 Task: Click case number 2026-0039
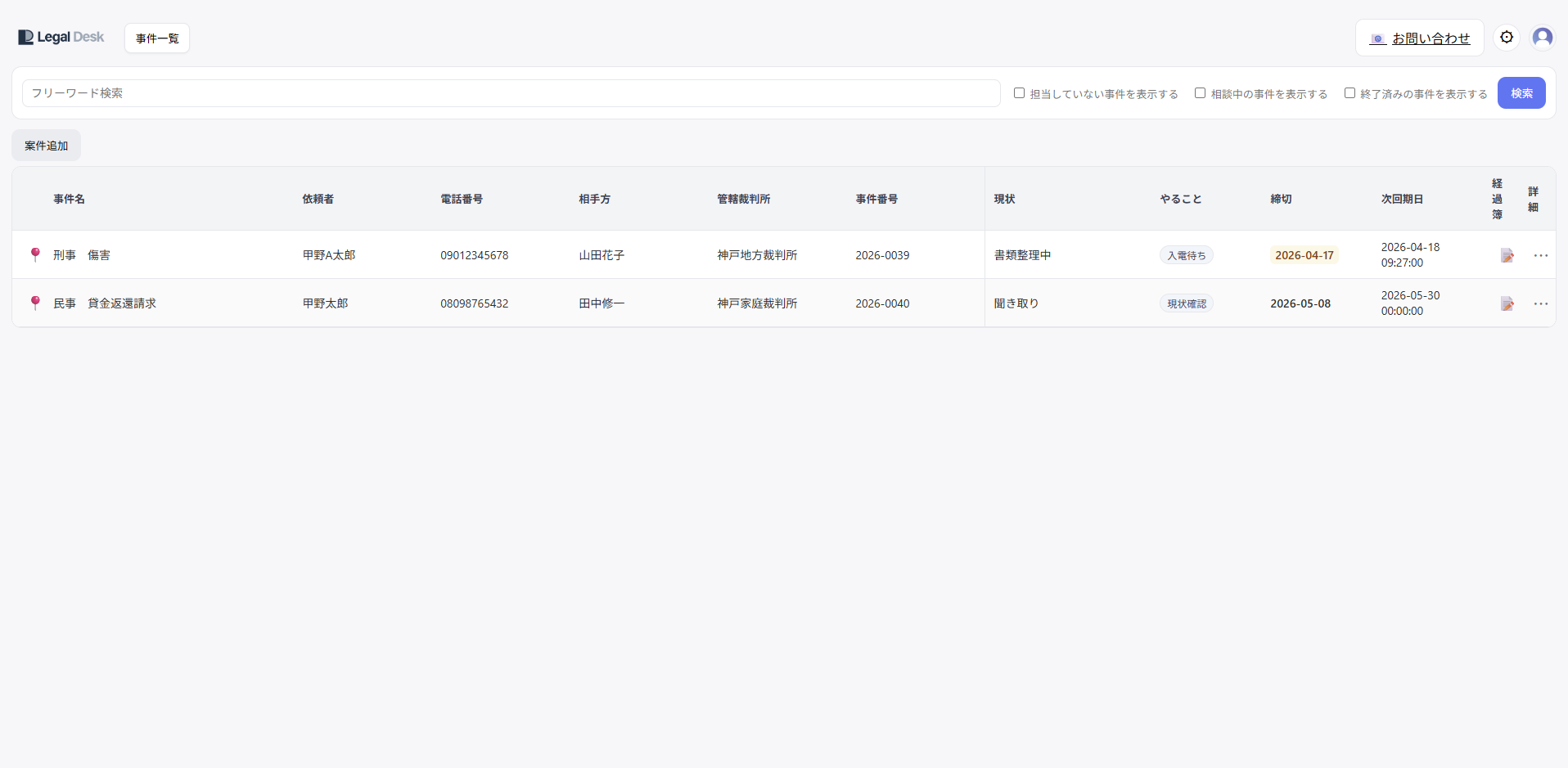(882, 255)
